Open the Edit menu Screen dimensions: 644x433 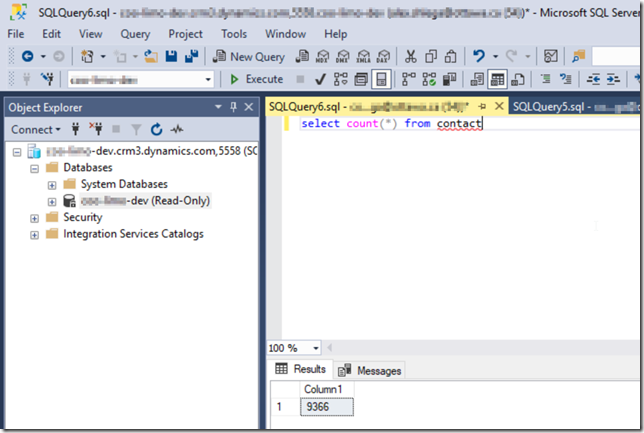coord(51,34)
